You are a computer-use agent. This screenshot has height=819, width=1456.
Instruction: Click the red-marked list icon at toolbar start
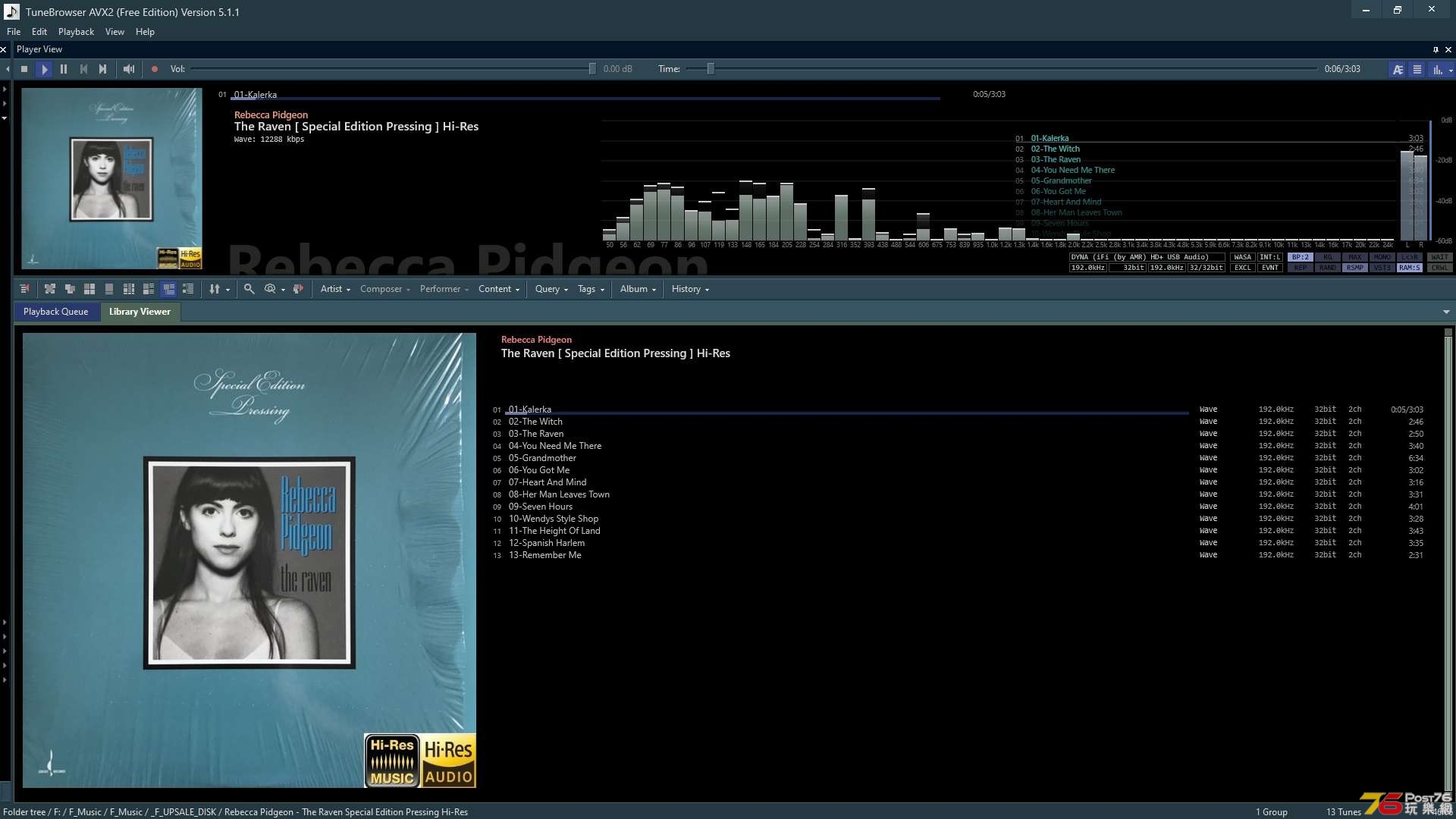point(24,289)
